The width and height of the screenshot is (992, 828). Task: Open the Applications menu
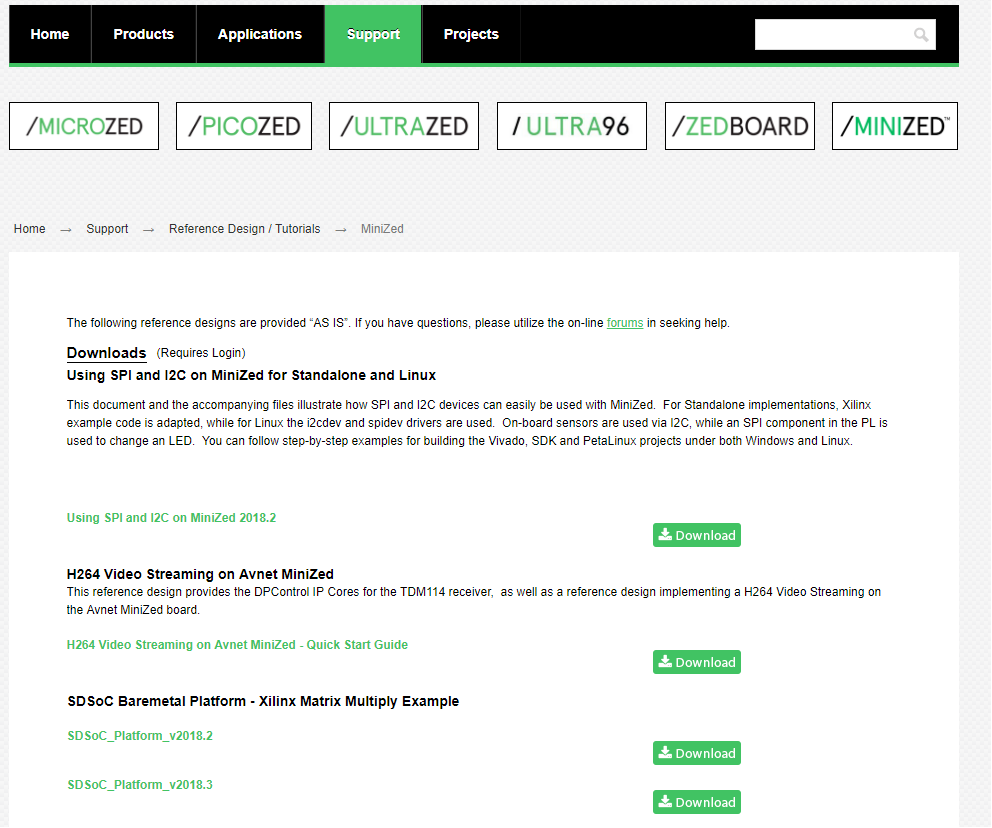pos(260,34)
